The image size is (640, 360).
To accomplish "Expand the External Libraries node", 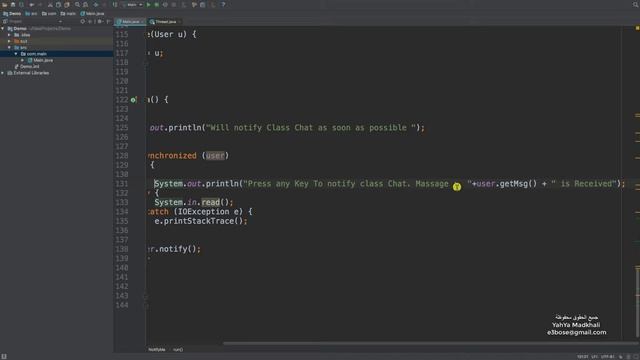I will coord(3,73).
